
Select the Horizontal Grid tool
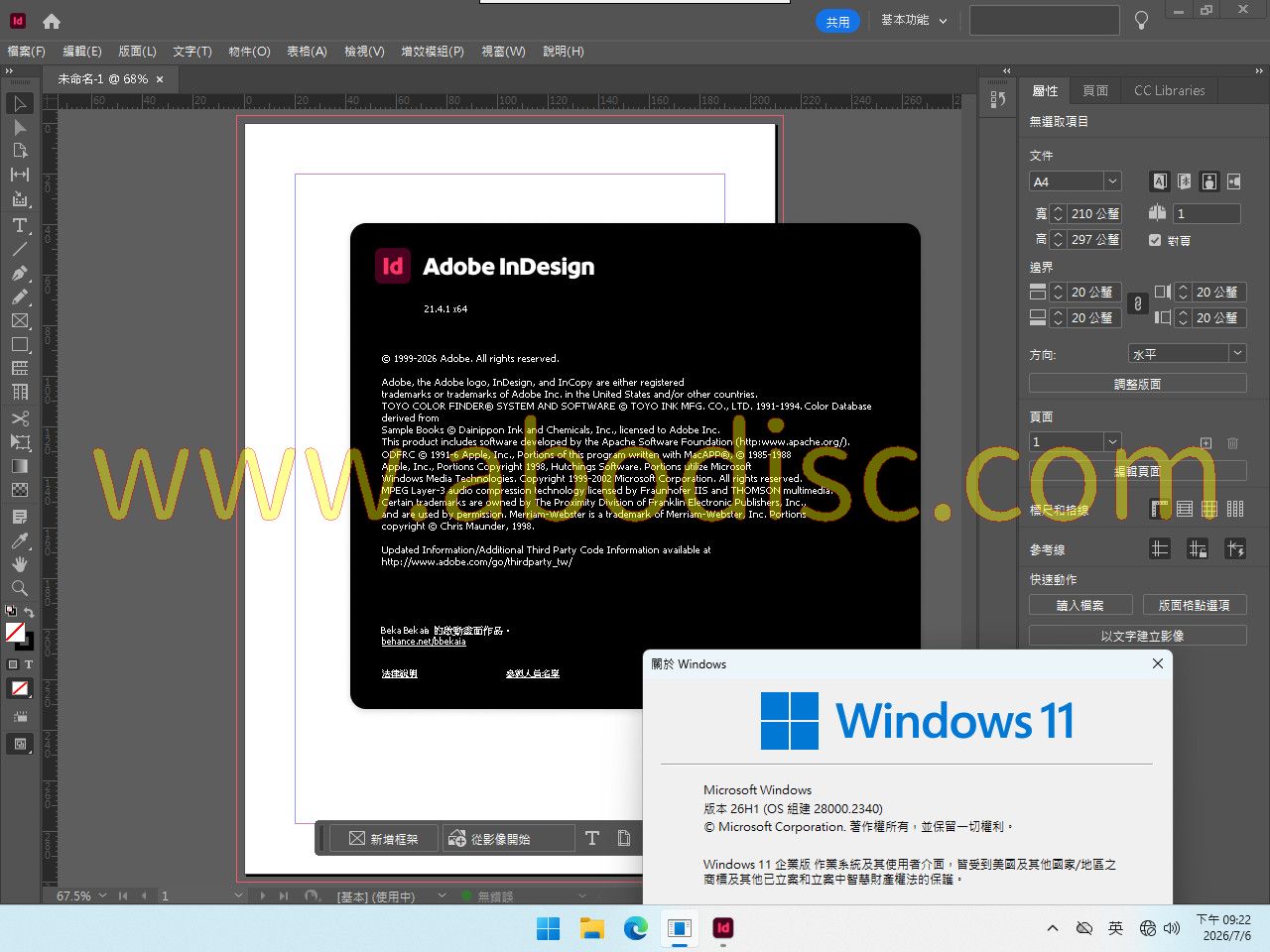[x=20, y=368]
